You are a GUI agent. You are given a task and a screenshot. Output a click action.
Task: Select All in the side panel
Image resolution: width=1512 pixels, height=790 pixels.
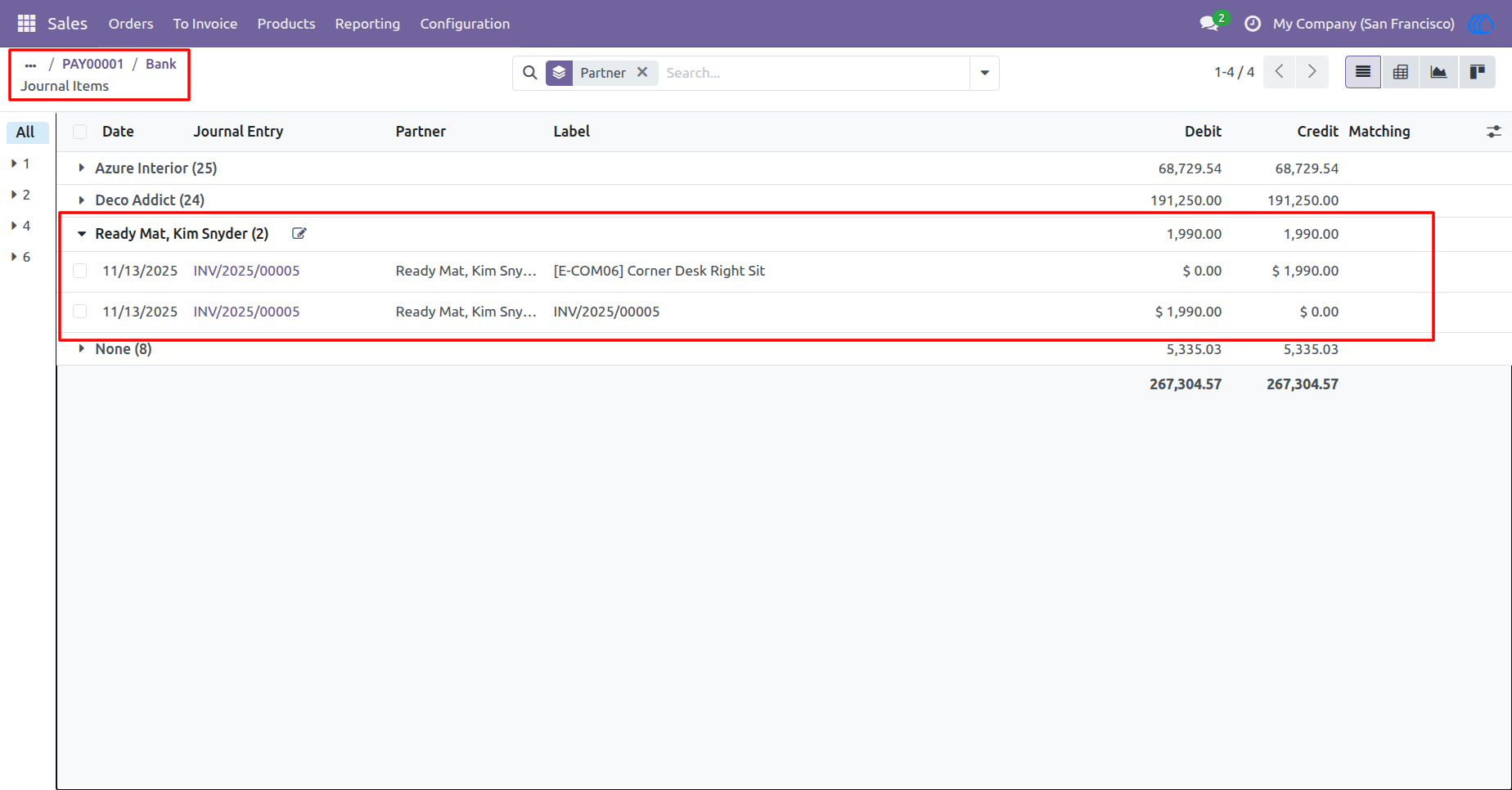pos(26,132)
